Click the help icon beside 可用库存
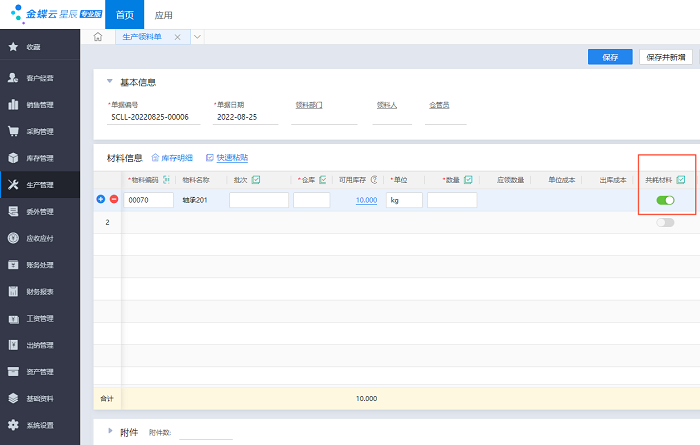Viewport: 700px width, 445px height. [x=373, y=180]
